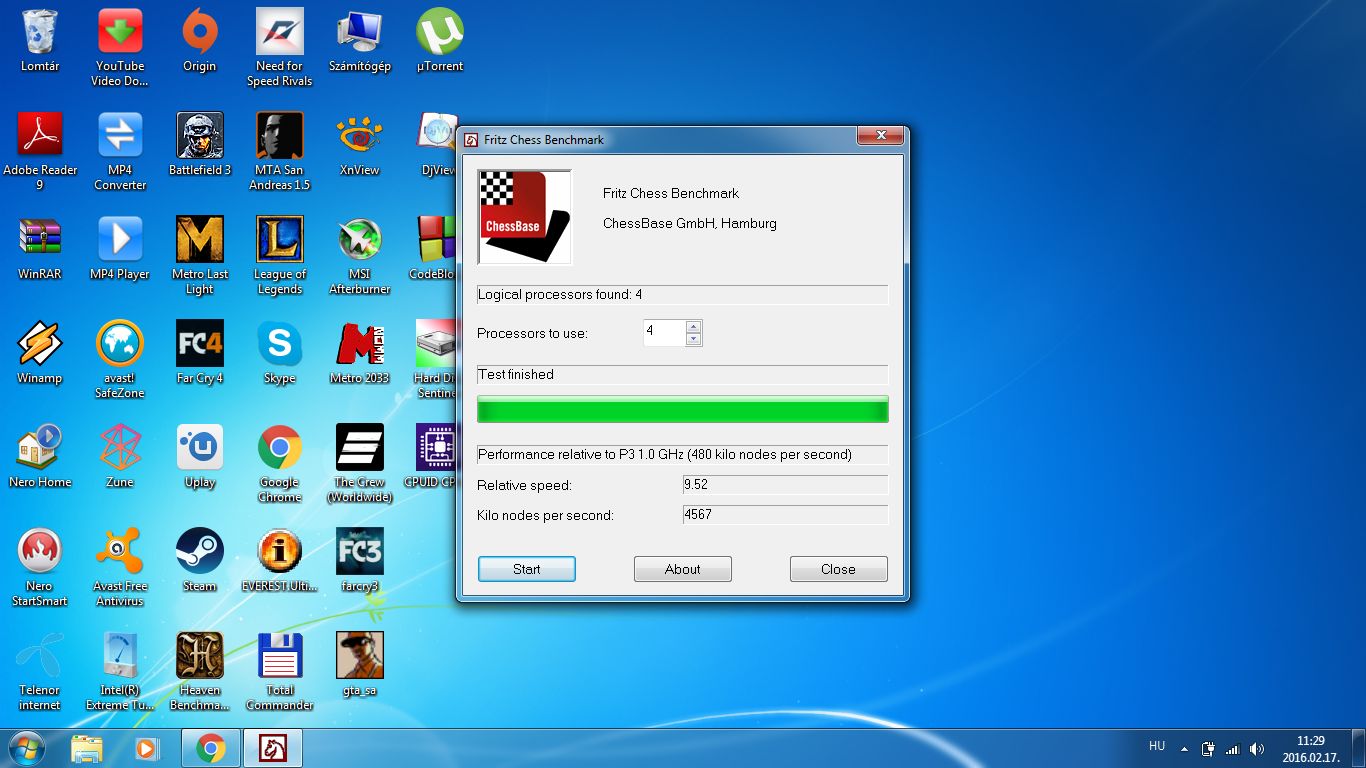The image size is (1366, 768).
Task: Open the volume speaker tray icon
Action: click(1257, 748)
